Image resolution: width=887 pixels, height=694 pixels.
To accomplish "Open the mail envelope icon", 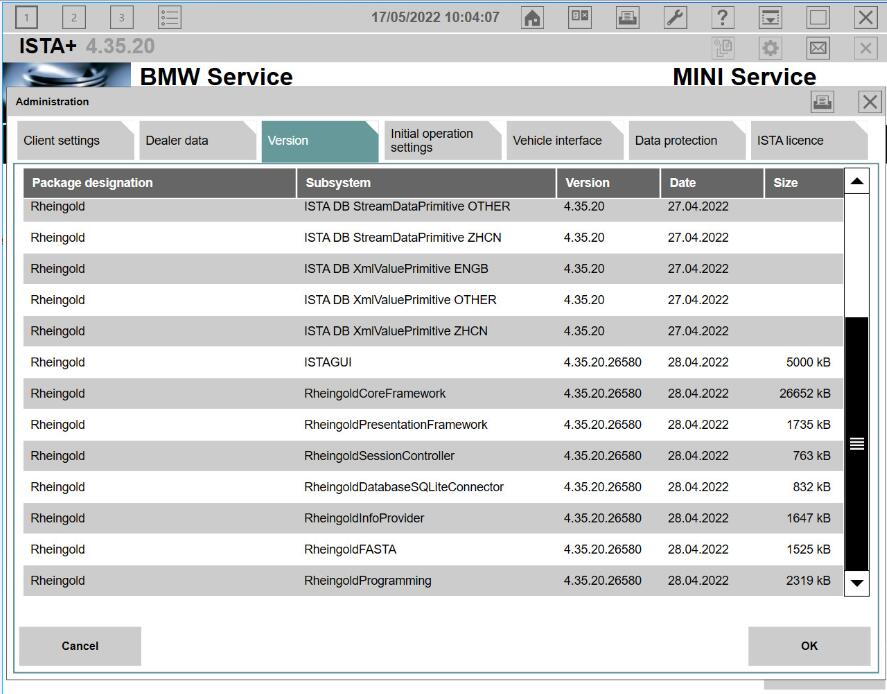I will click(x=818, y=48).
